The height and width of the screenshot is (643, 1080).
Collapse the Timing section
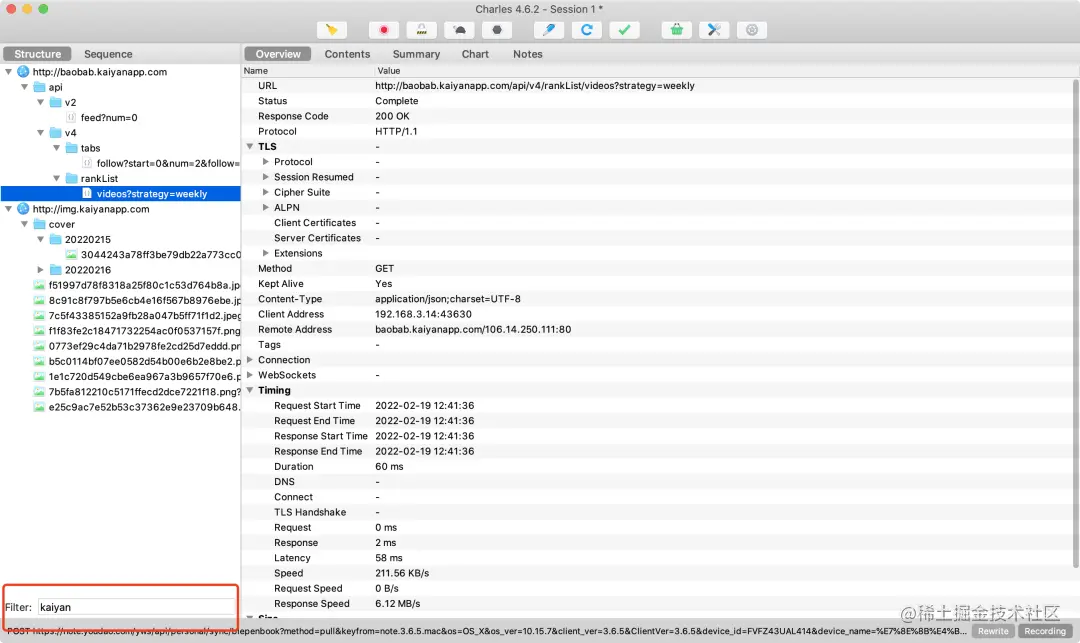(x=250, y=390)
